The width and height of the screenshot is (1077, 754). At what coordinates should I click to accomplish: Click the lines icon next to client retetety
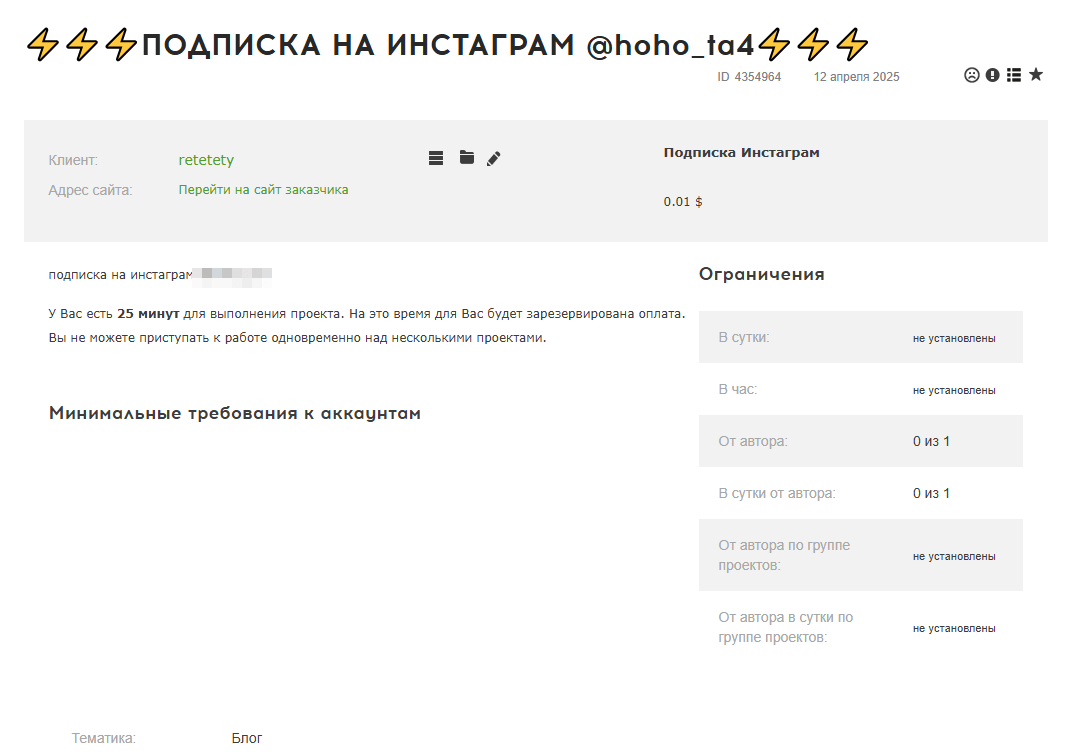pyautogui.click(x=435, y=158)
